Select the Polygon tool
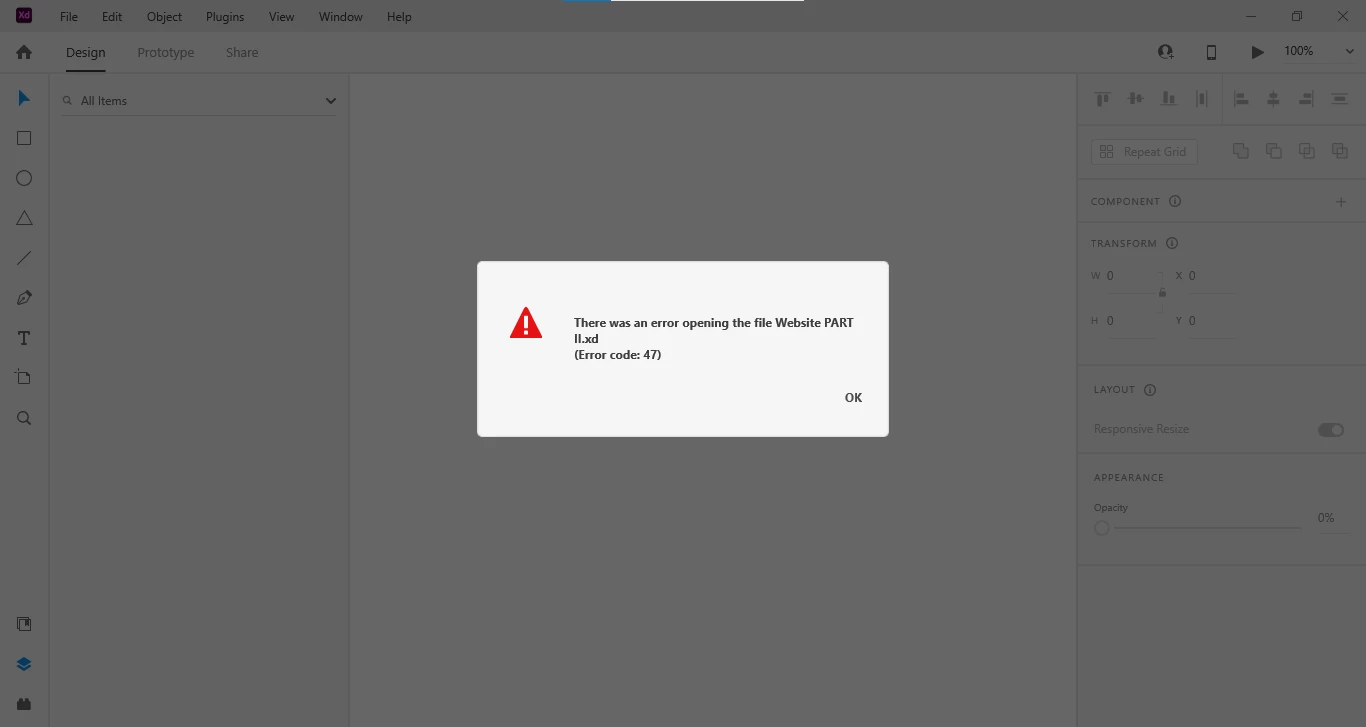This screenshot has height=727, width=1366. pos(24,218)
